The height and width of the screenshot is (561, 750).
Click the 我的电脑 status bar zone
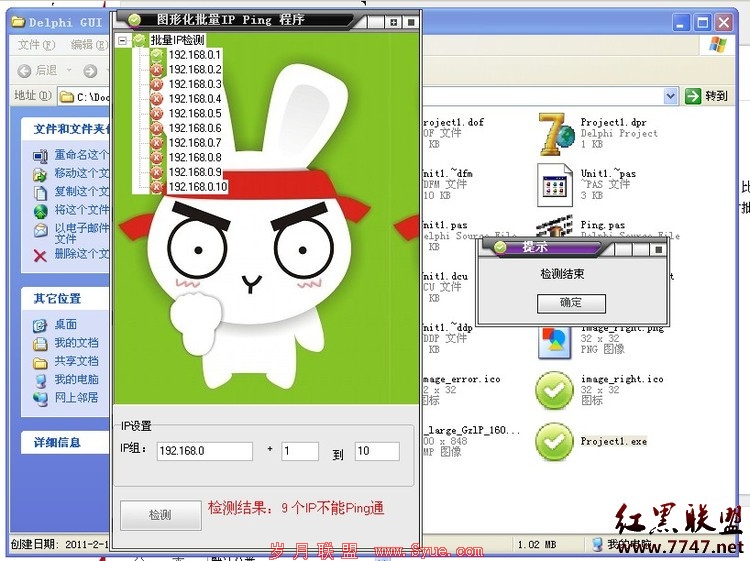tap(622, 544)
